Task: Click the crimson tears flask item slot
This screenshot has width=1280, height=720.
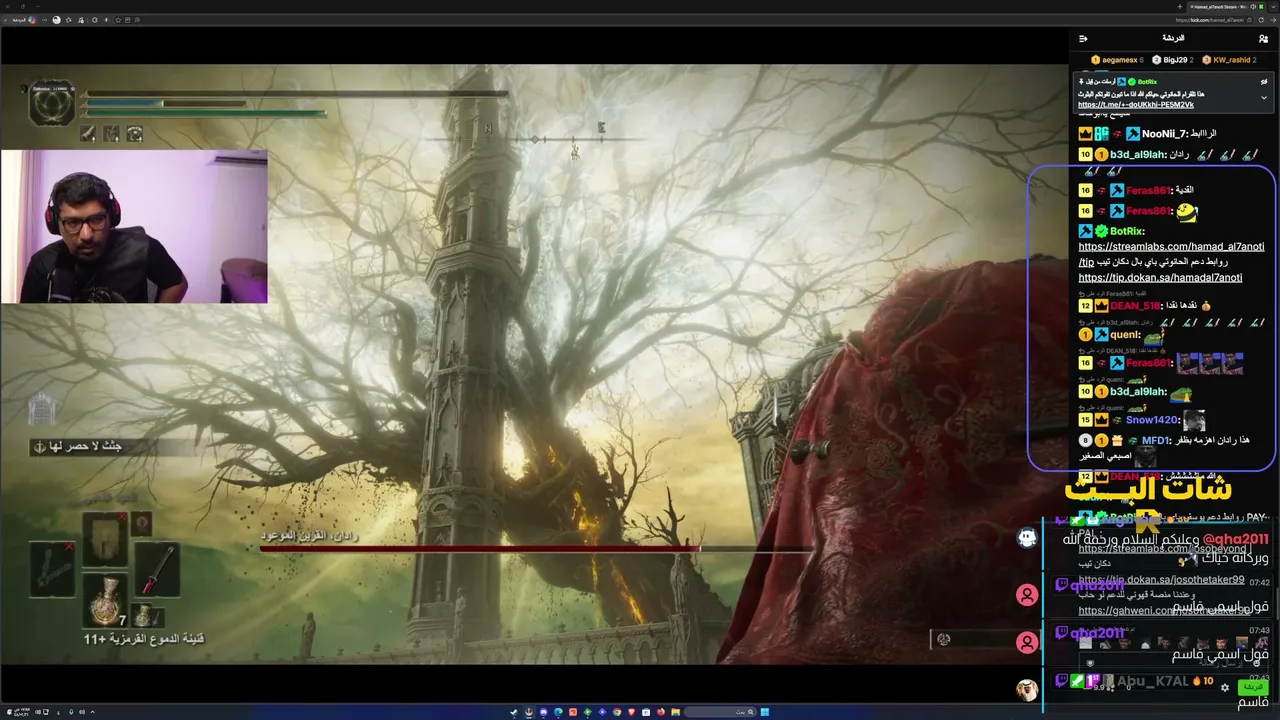Action: point(105,602)
